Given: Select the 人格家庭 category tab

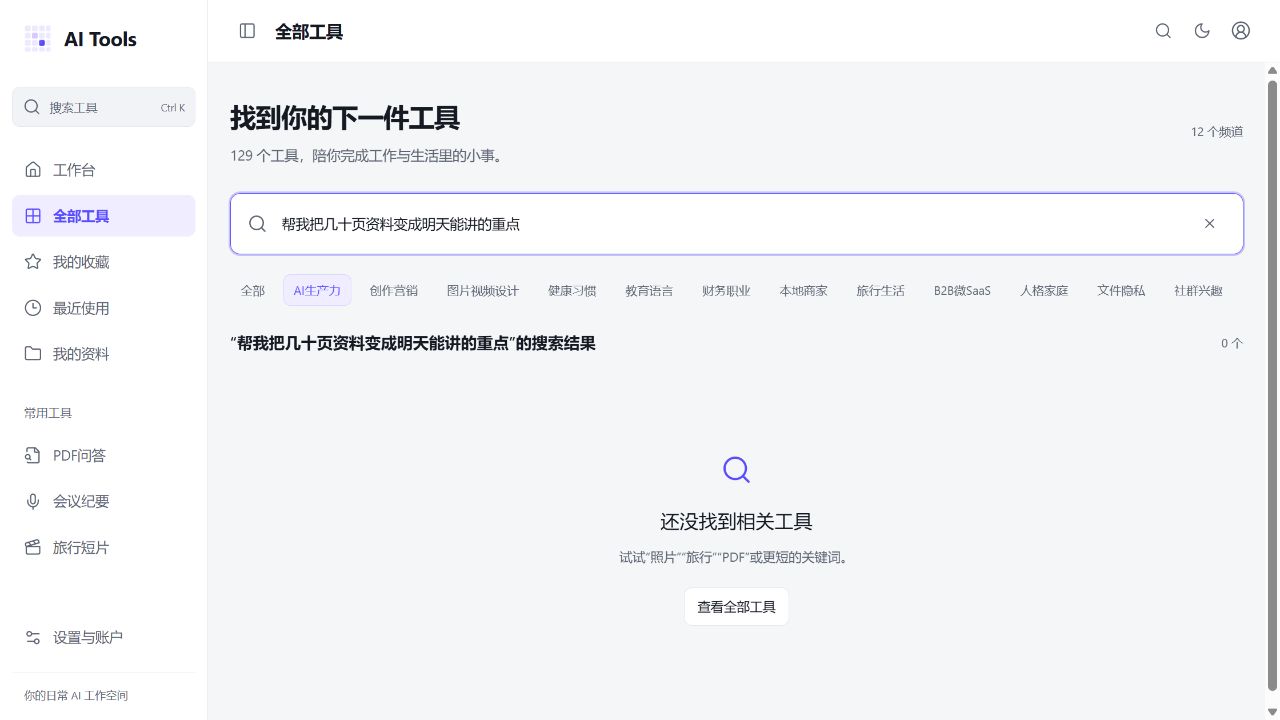Looking at the screenshot, I should tap(1044, 291).
